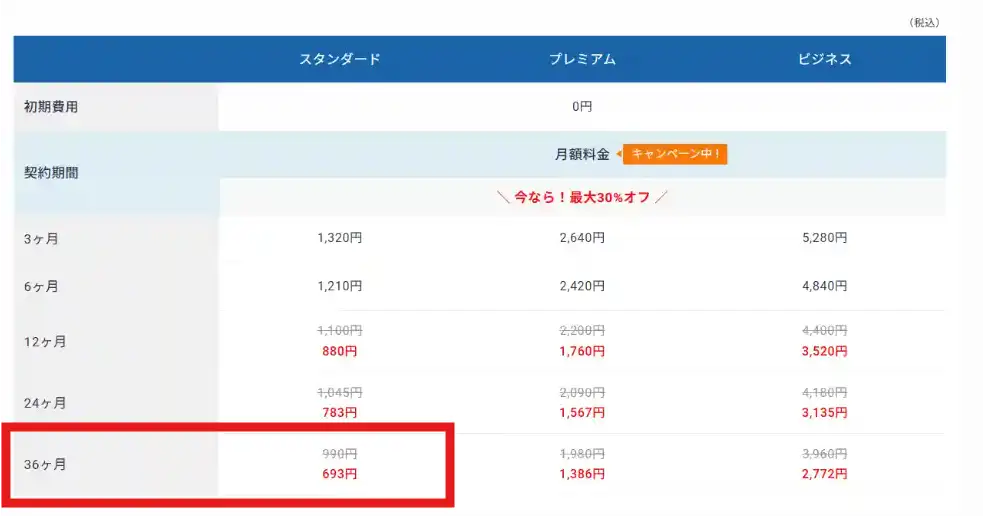Click the スタンダード column header
Image resolution: width=983 pixels, height=516 pixels.
coord(340,60)
